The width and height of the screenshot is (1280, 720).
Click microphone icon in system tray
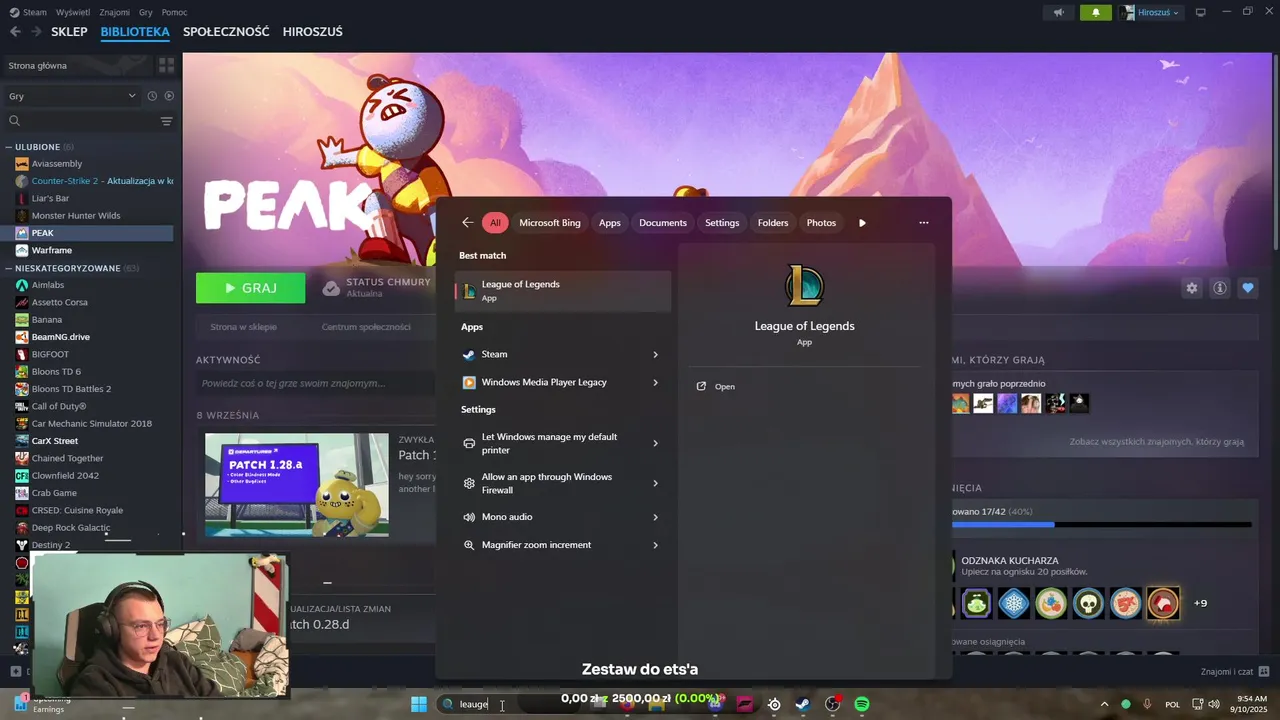pos(1147,704)
